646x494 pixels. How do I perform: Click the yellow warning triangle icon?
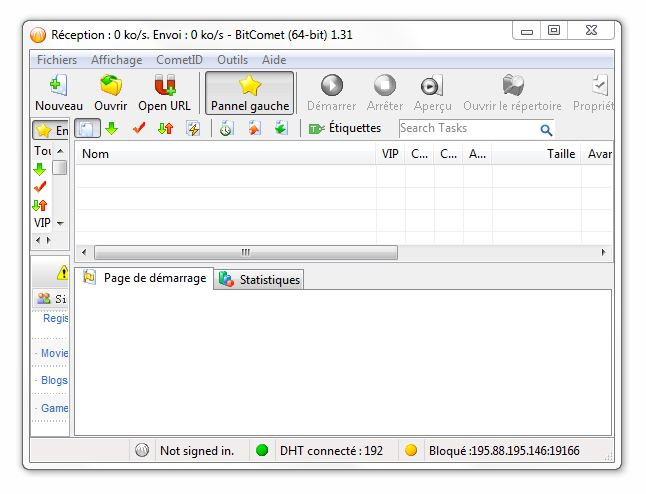coord(63,272)
